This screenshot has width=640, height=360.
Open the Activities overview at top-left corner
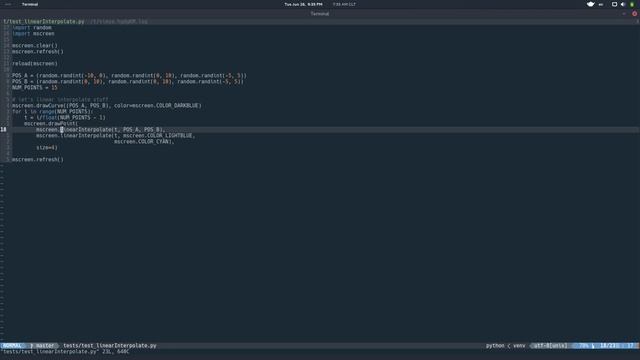7,4
